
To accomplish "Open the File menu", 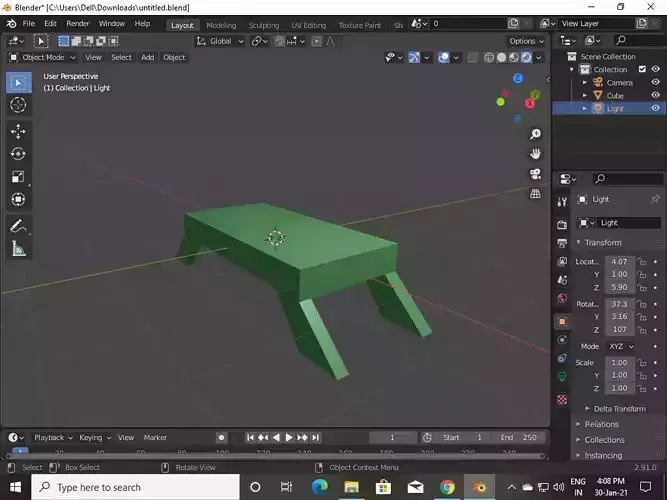I will coord(29,24).
